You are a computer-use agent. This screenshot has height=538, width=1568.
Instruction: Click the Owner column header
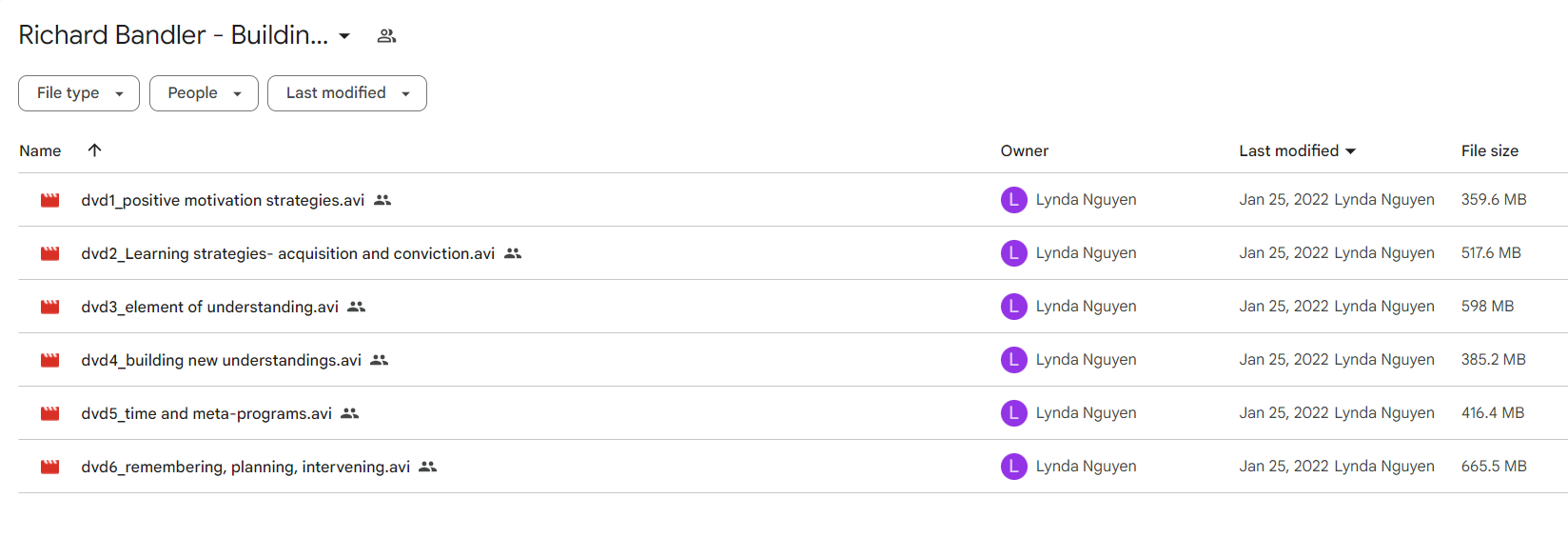pyautogui.click(x=1024, y=150)
